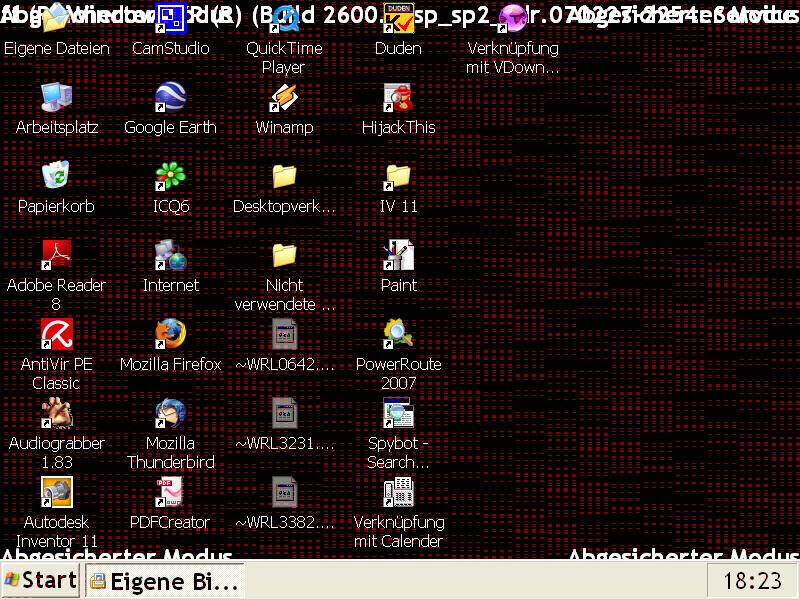Click the HijackThis shortcut icon
The height and width of the screenshot is (600, 800).
pyautogui.click(x=398, y=97)
